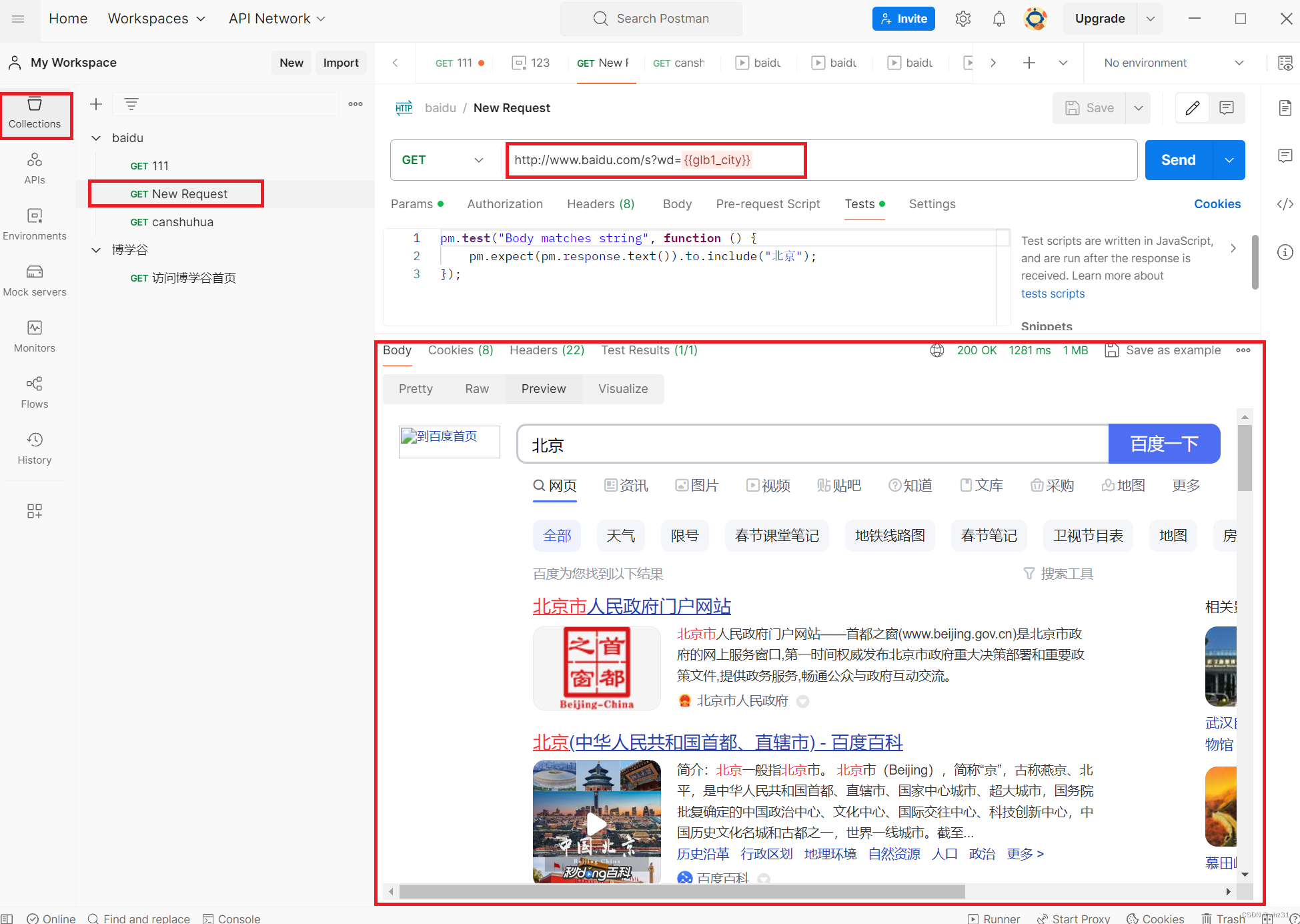This screenshot has width=1300, height=924.
Task: Open the Test Results response tab
Action: click(x=648, y=350)
